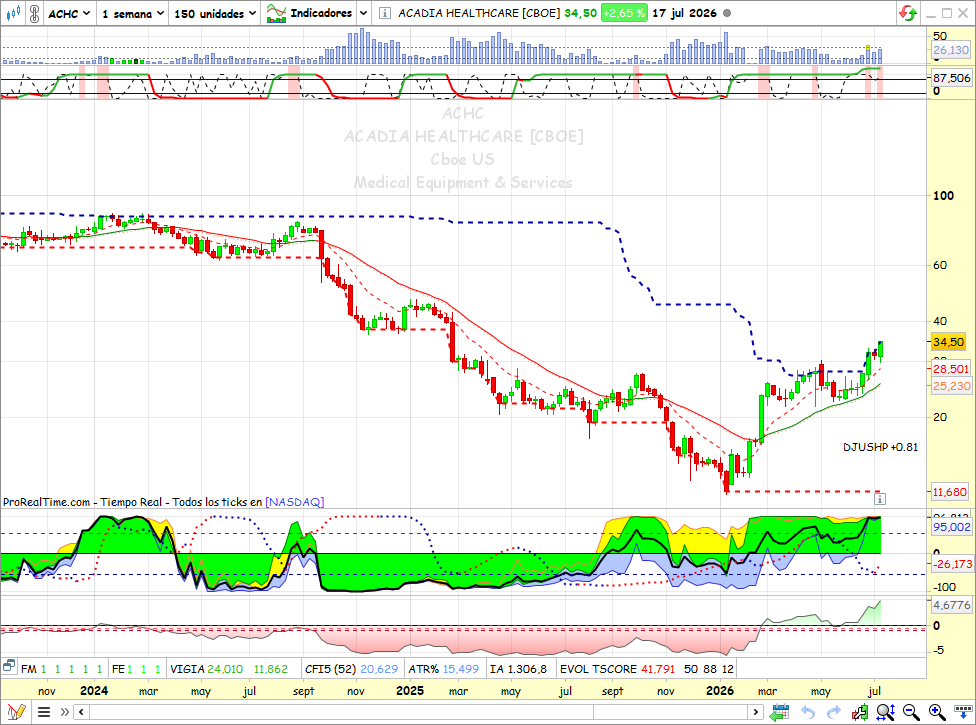976x725 pixels.
Task: Click the IA 1.306,8 field
Action: coord(518,669)
